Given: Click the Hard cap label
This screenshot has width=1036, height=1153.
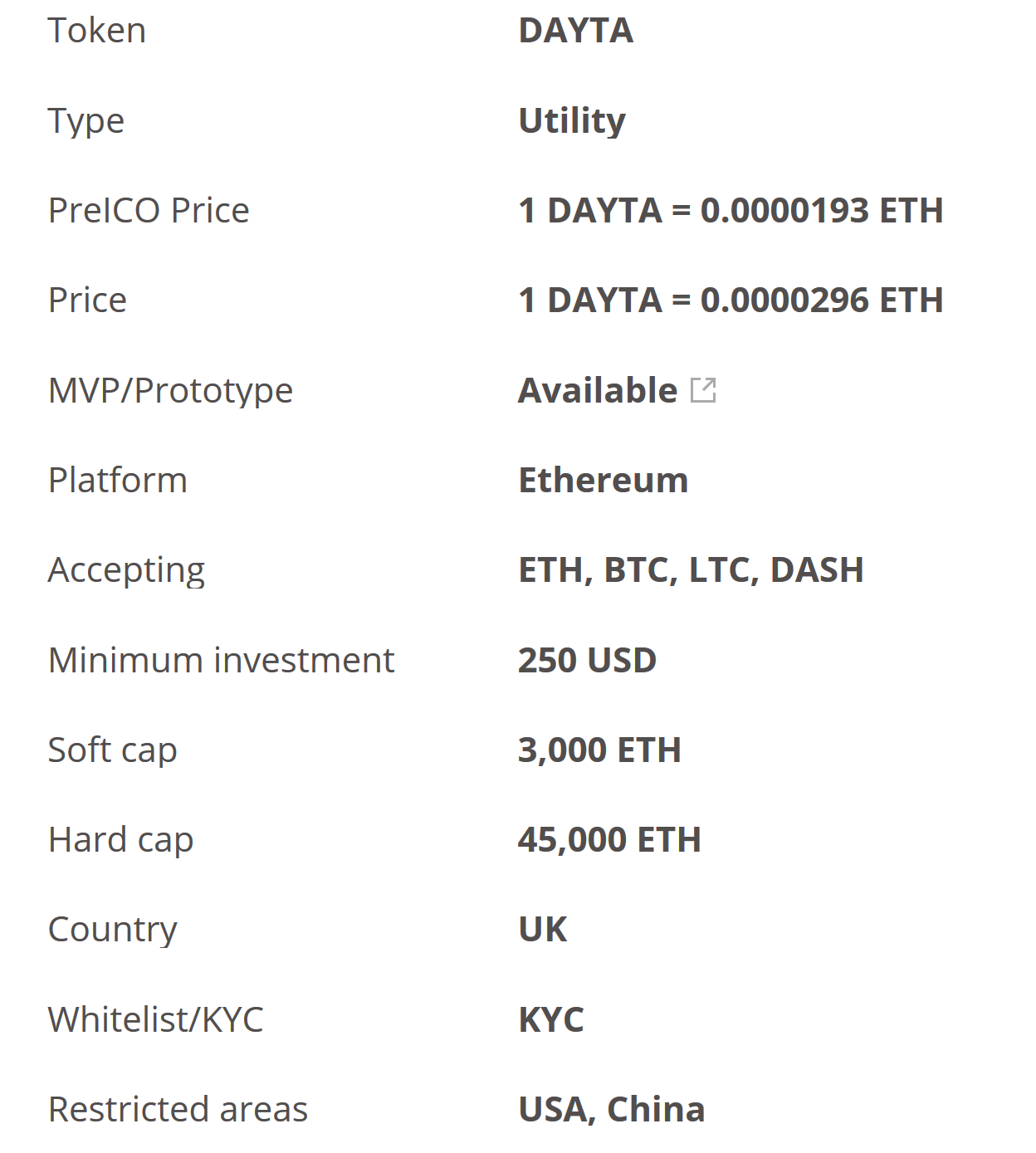Looking at the screenshot, I should click(121, 841).
